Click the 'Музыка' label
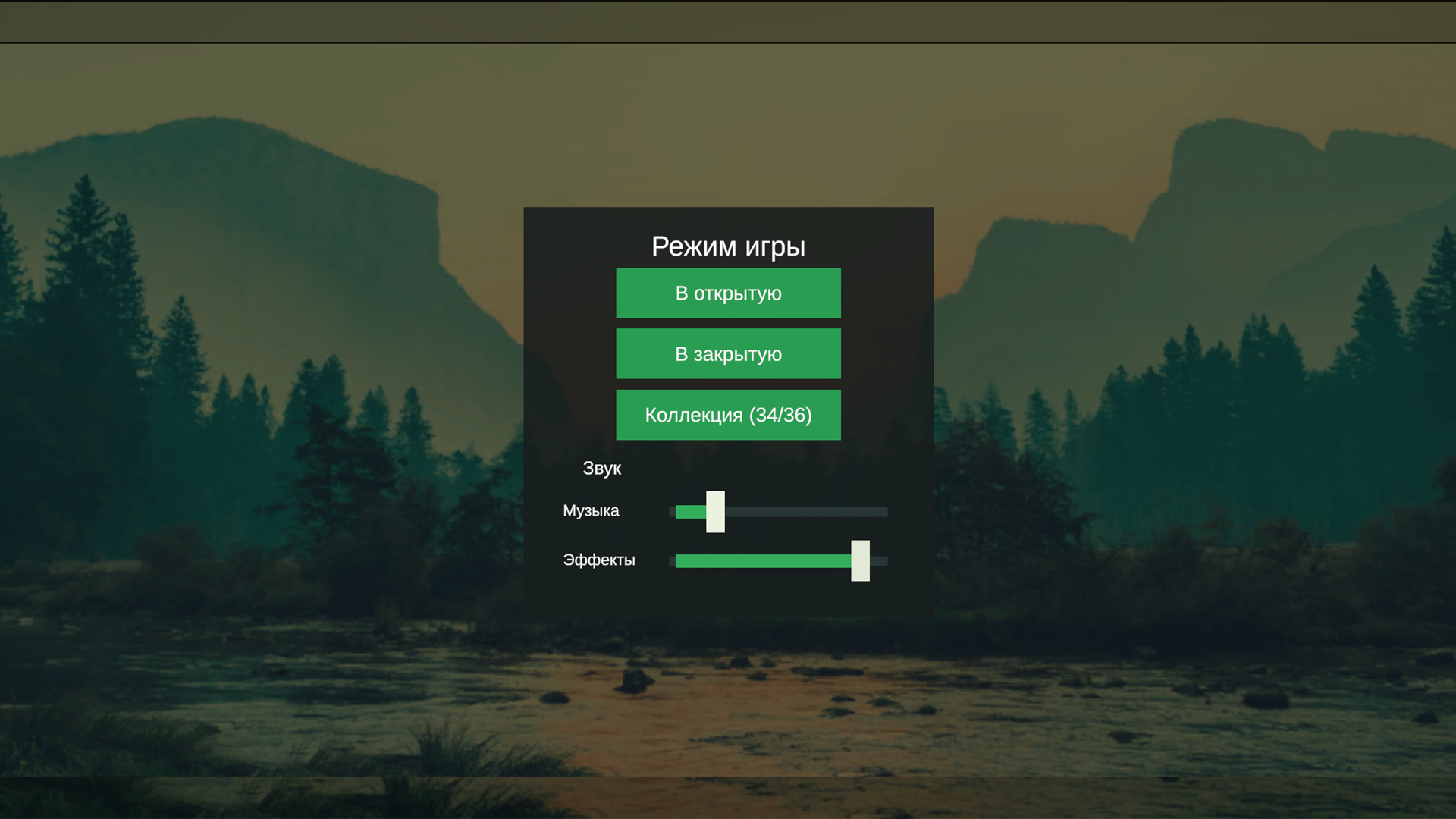 click(x=591, y=511)
